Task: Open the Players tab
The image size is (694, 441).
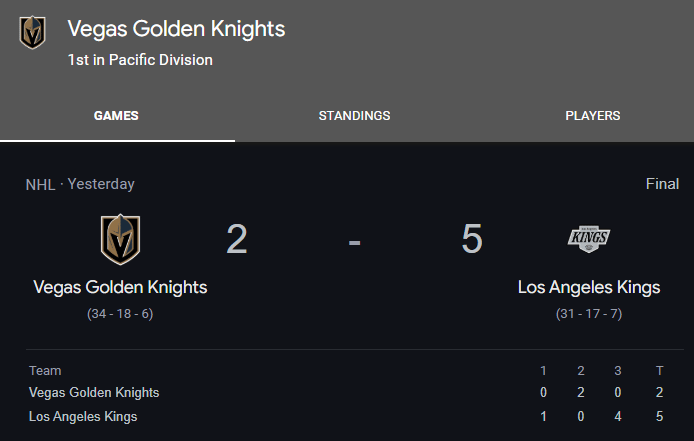Action: pos(593,116)
